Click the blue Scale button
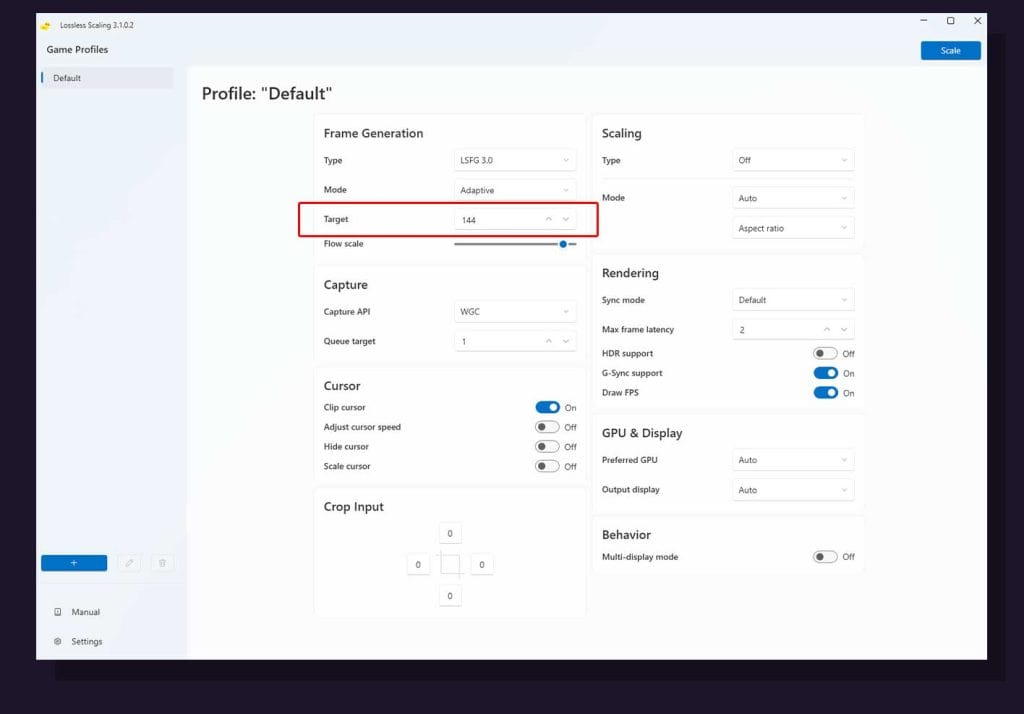This screenshot has width=1024, height=714. coord(950,50)
